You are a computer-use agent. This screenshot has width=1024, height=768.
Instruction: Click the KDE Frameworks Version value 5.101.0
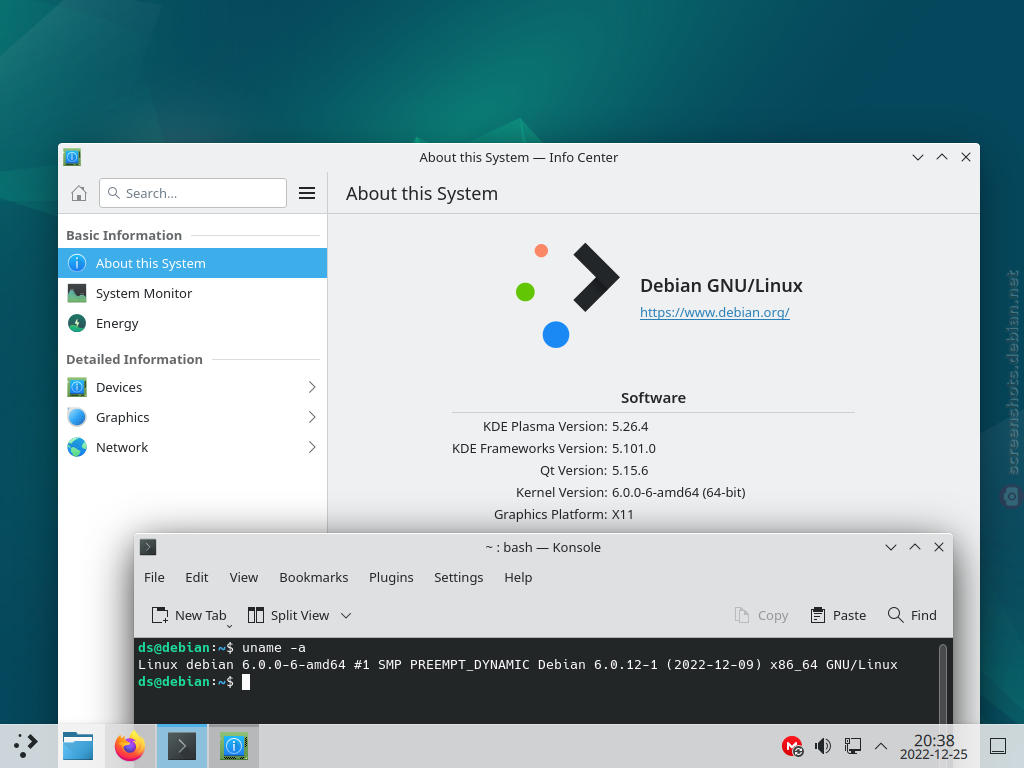pos(634,449)
